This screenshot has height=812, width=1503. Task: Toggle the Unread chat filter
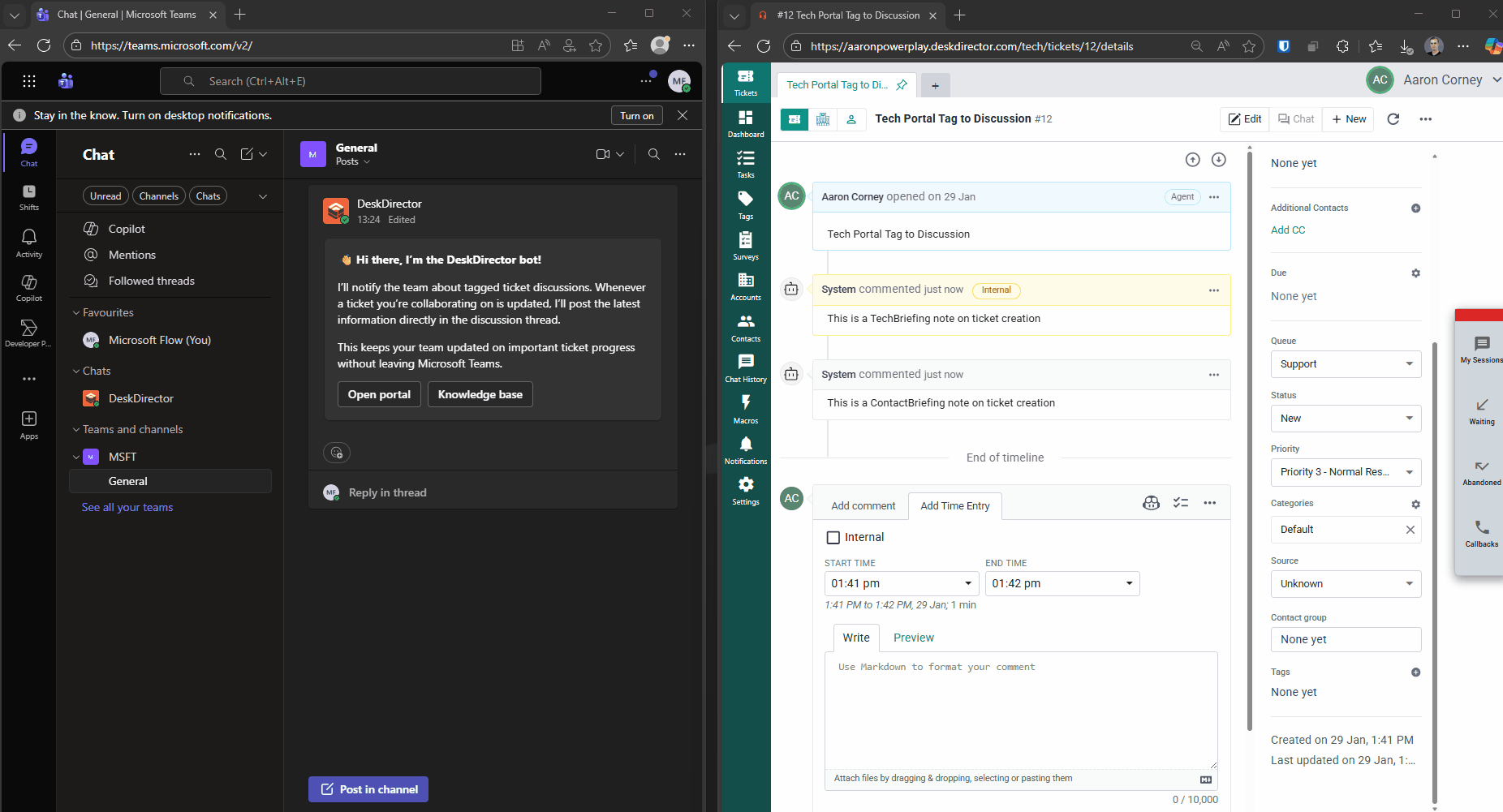[106, 196]
